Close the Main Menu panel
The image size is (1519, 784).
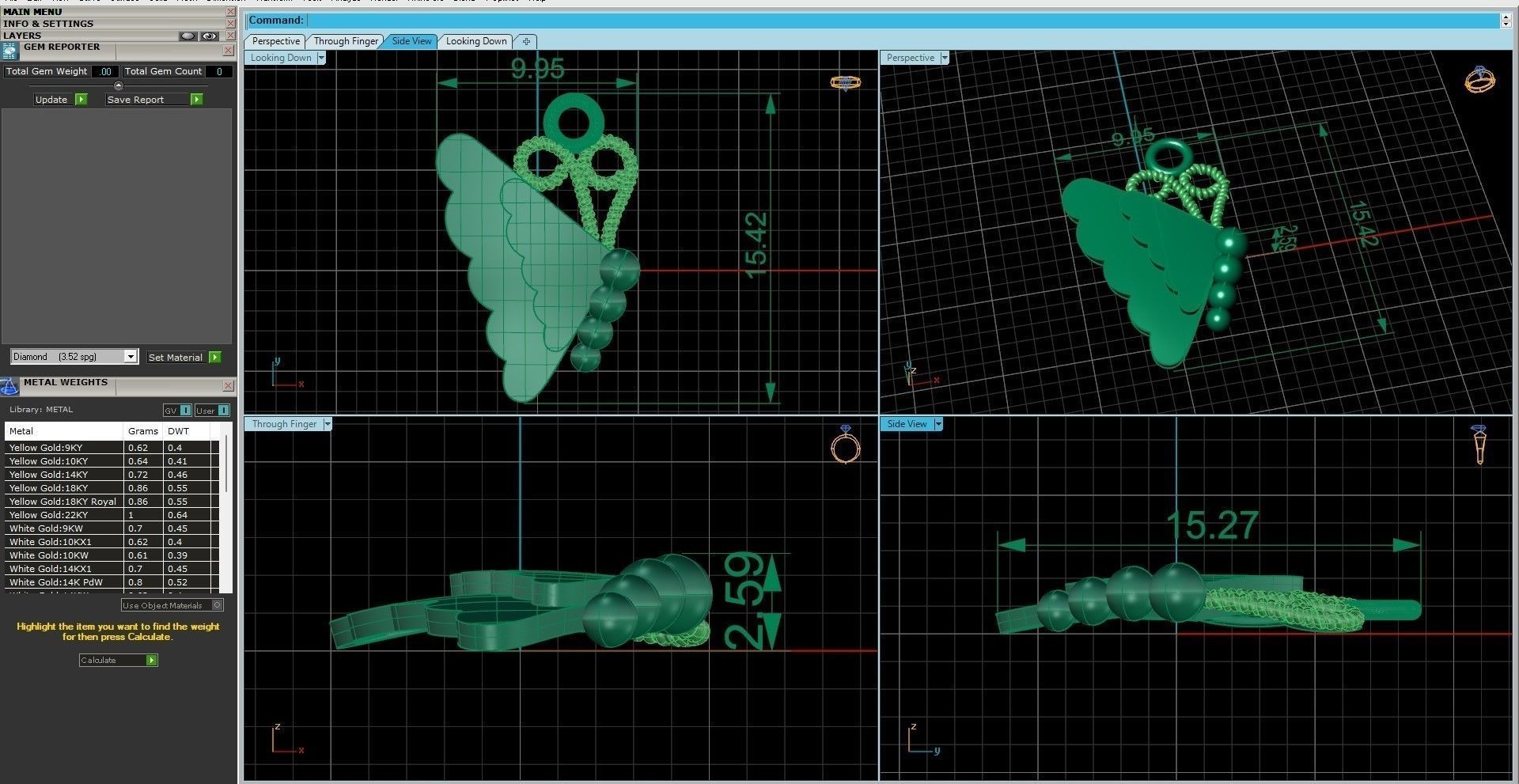230,12
